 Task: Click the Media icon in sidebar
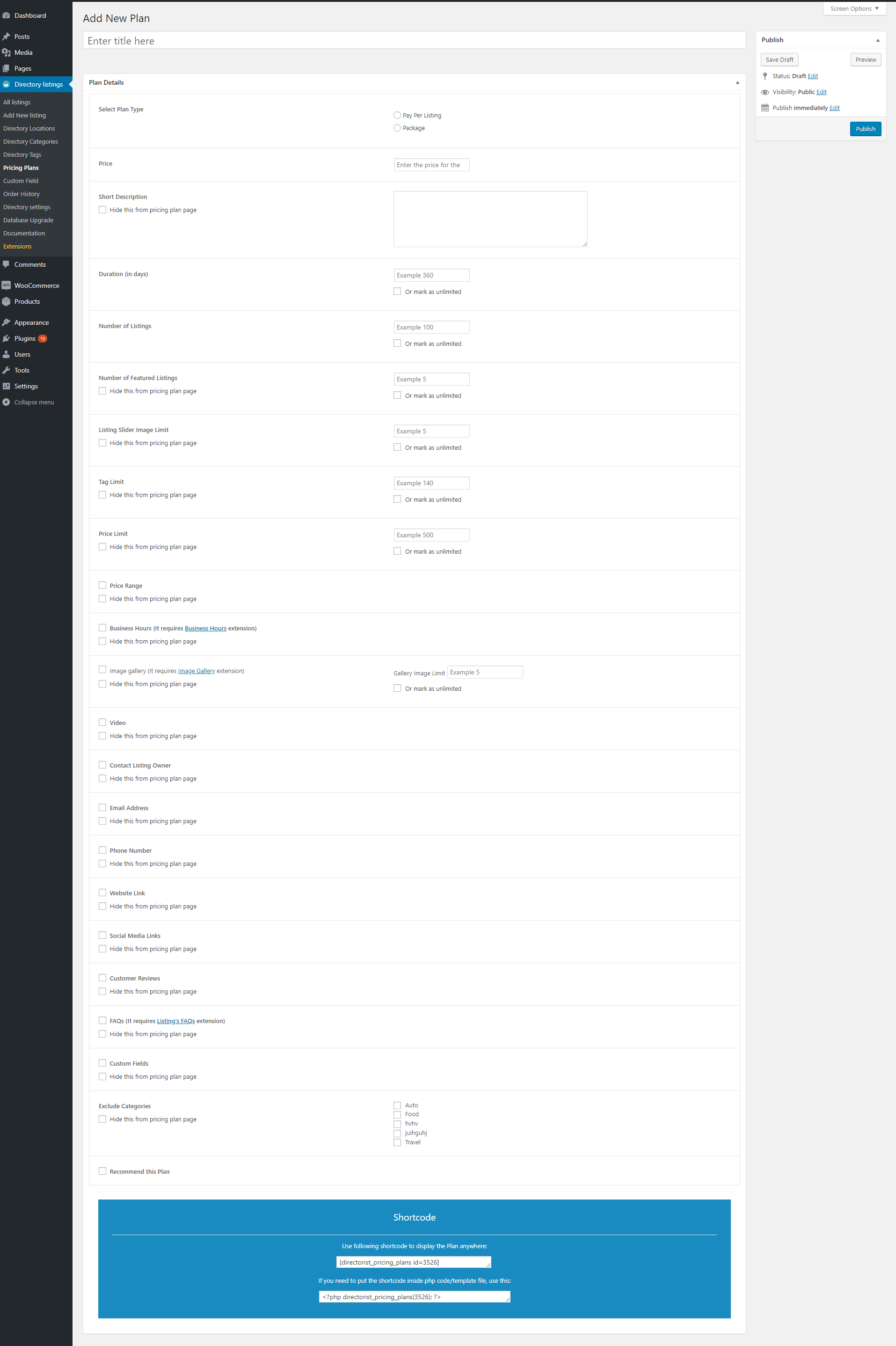(x=6, y=52)
